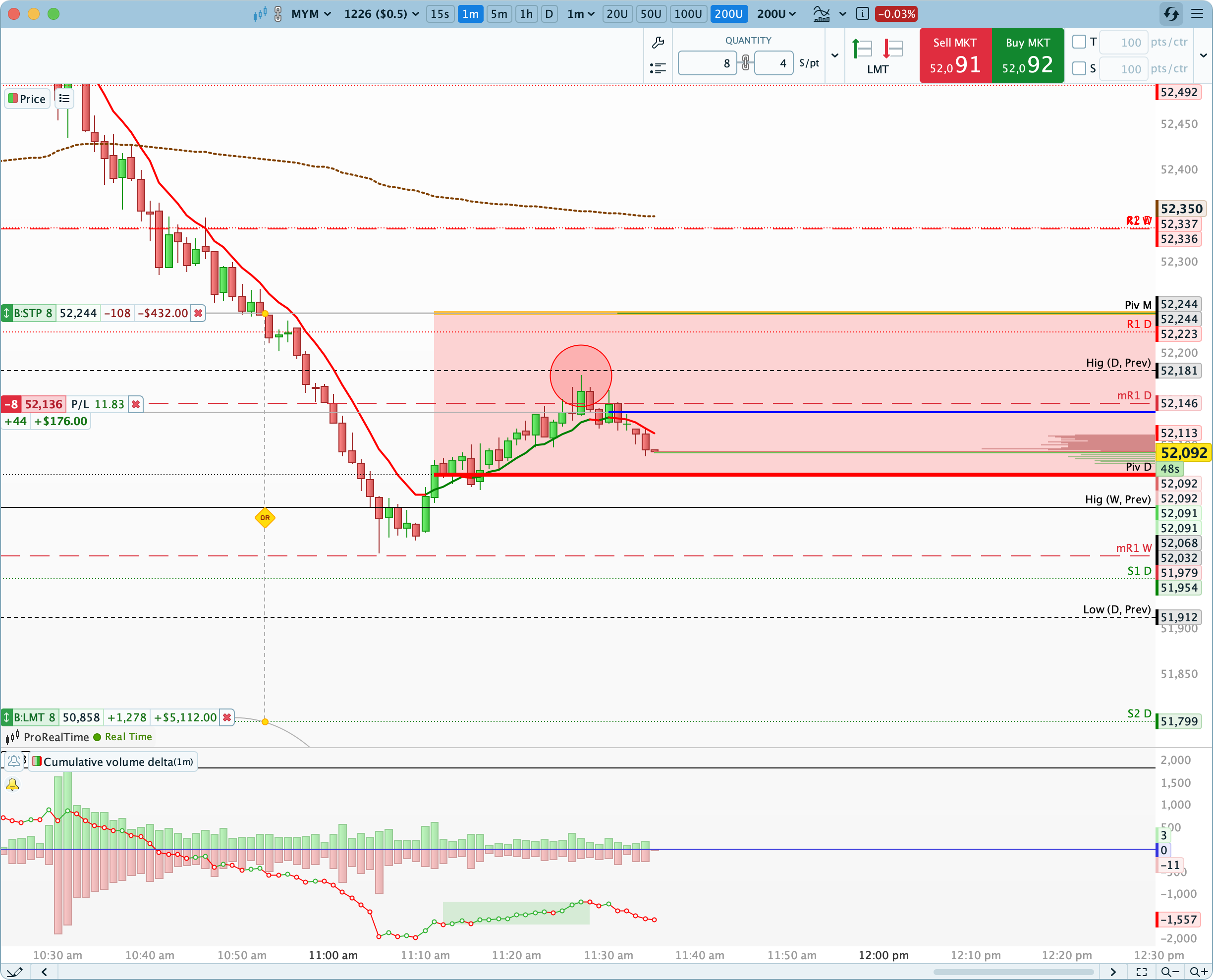Open the price legend list icon
Screen dimensions: 1213x980
click(64, 99)
